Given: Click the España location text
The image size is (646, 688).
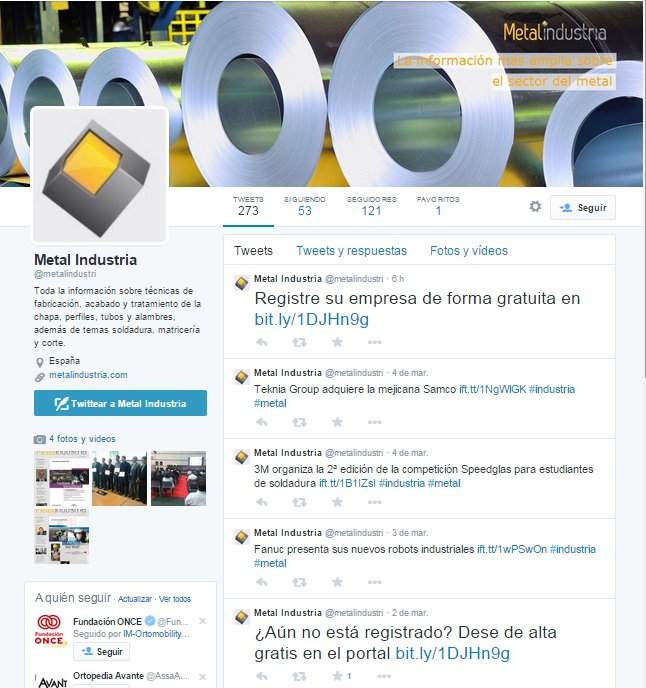Looking at the screenshot, I should (x=64, y=361).
